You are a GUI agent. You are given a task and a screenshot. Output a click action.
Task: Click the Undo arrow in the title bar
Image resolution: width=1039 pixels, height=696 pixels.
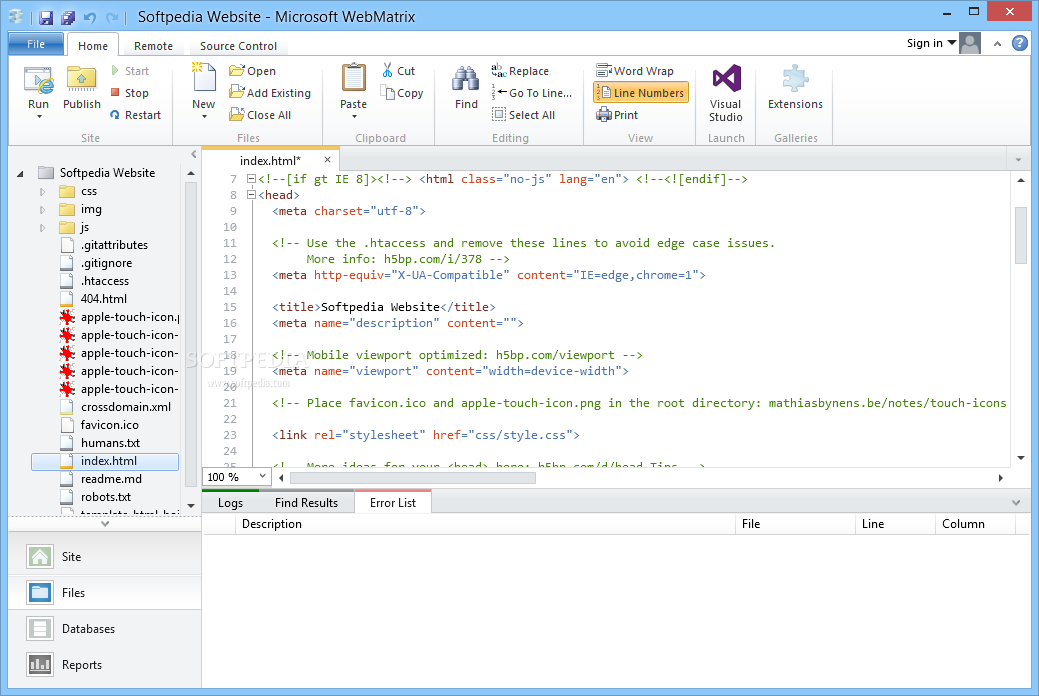click(90, 17)
